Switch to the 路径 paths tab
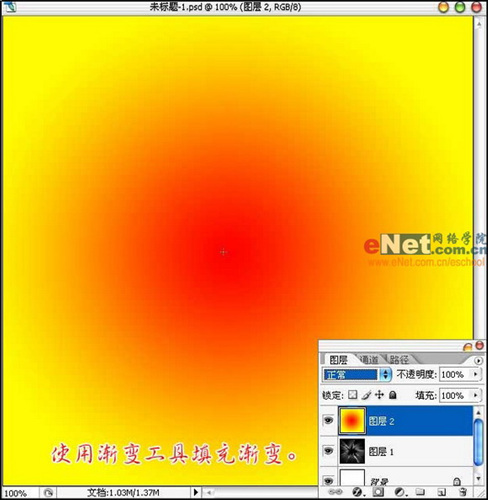Image resolution: width=488 pixels, height=500 pixels. tap(399, 360)
